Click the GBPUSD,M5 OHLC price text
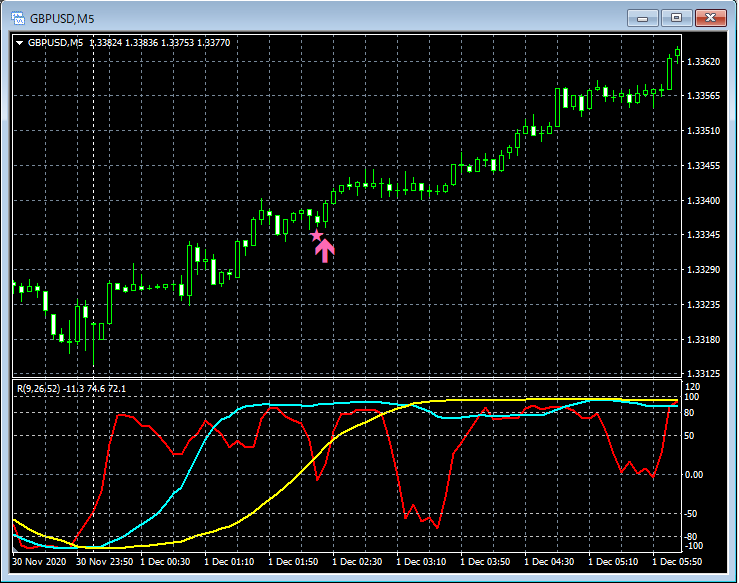The image size is (739, 583). [159, 43]
